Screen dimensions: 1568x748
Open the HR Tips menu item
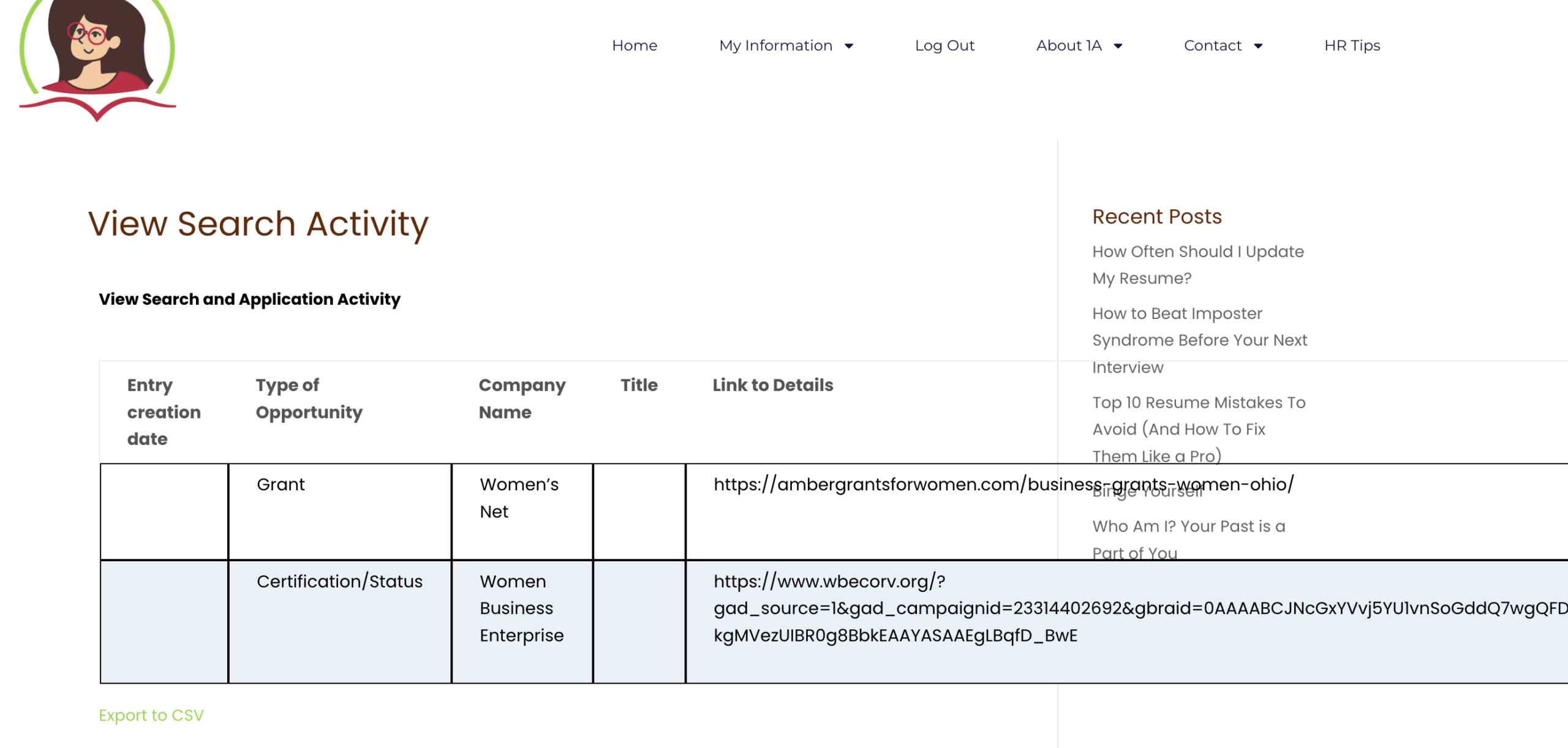pos(1352,45)
